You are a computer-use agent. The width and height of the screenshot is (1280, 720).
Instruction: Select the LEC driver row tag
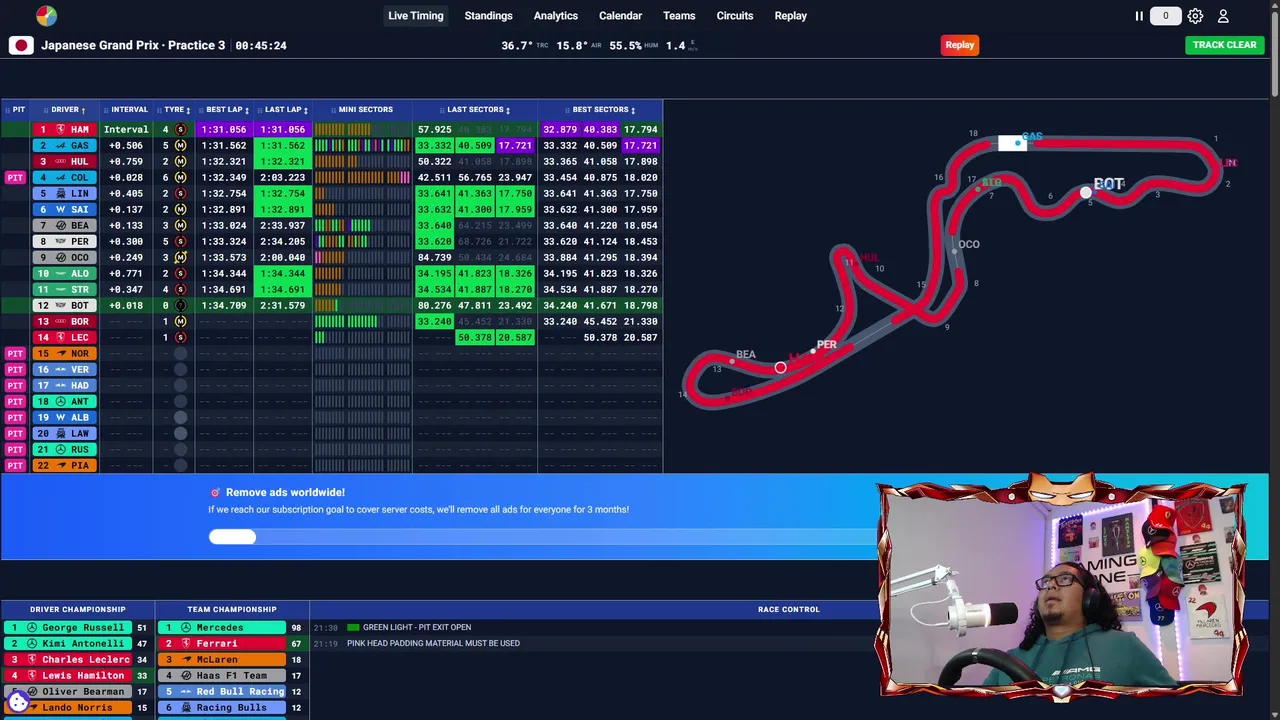[65, 337]
